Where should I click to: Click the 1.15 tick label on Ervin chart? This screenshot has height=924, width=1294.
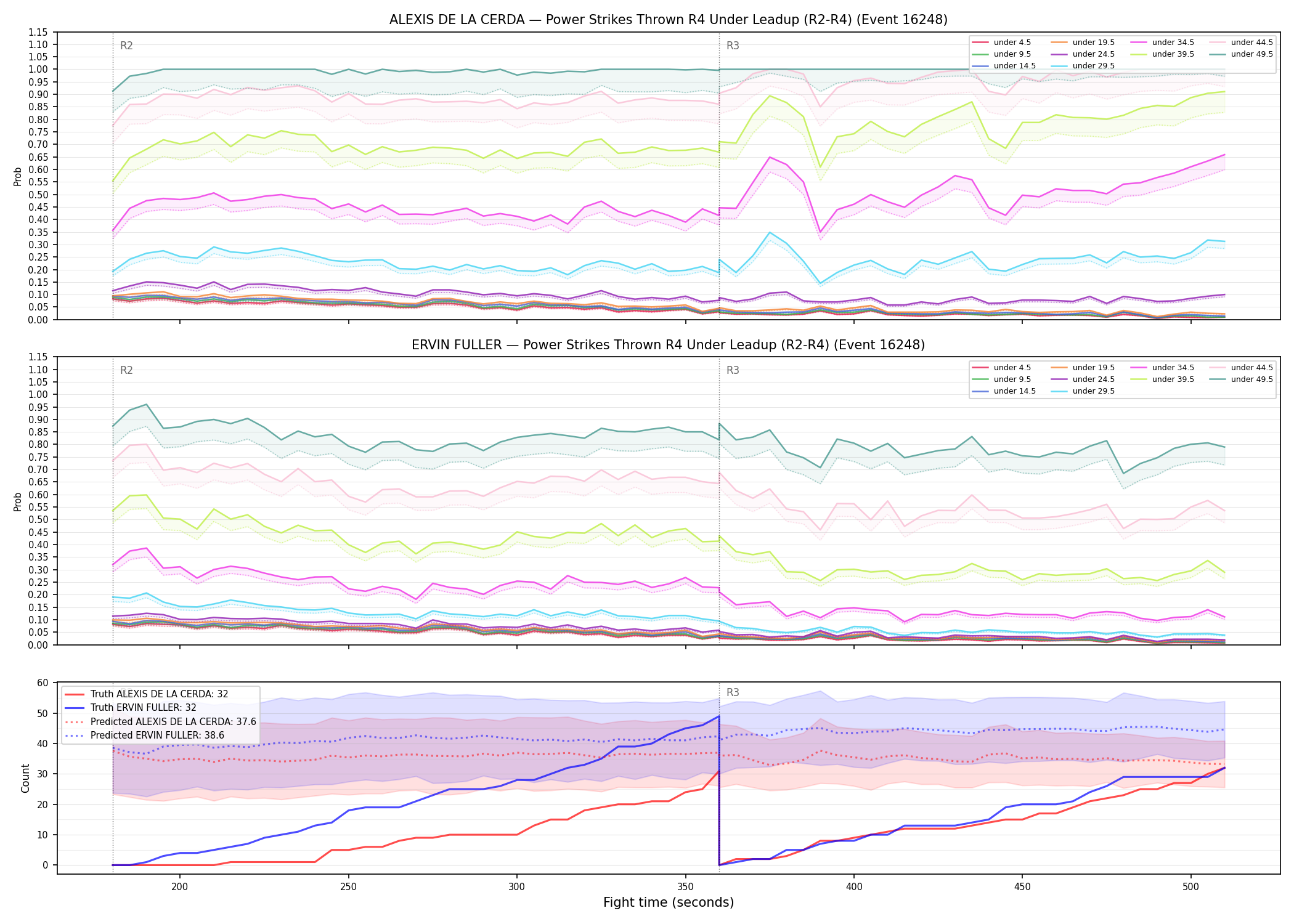click(x=38, y=357)
